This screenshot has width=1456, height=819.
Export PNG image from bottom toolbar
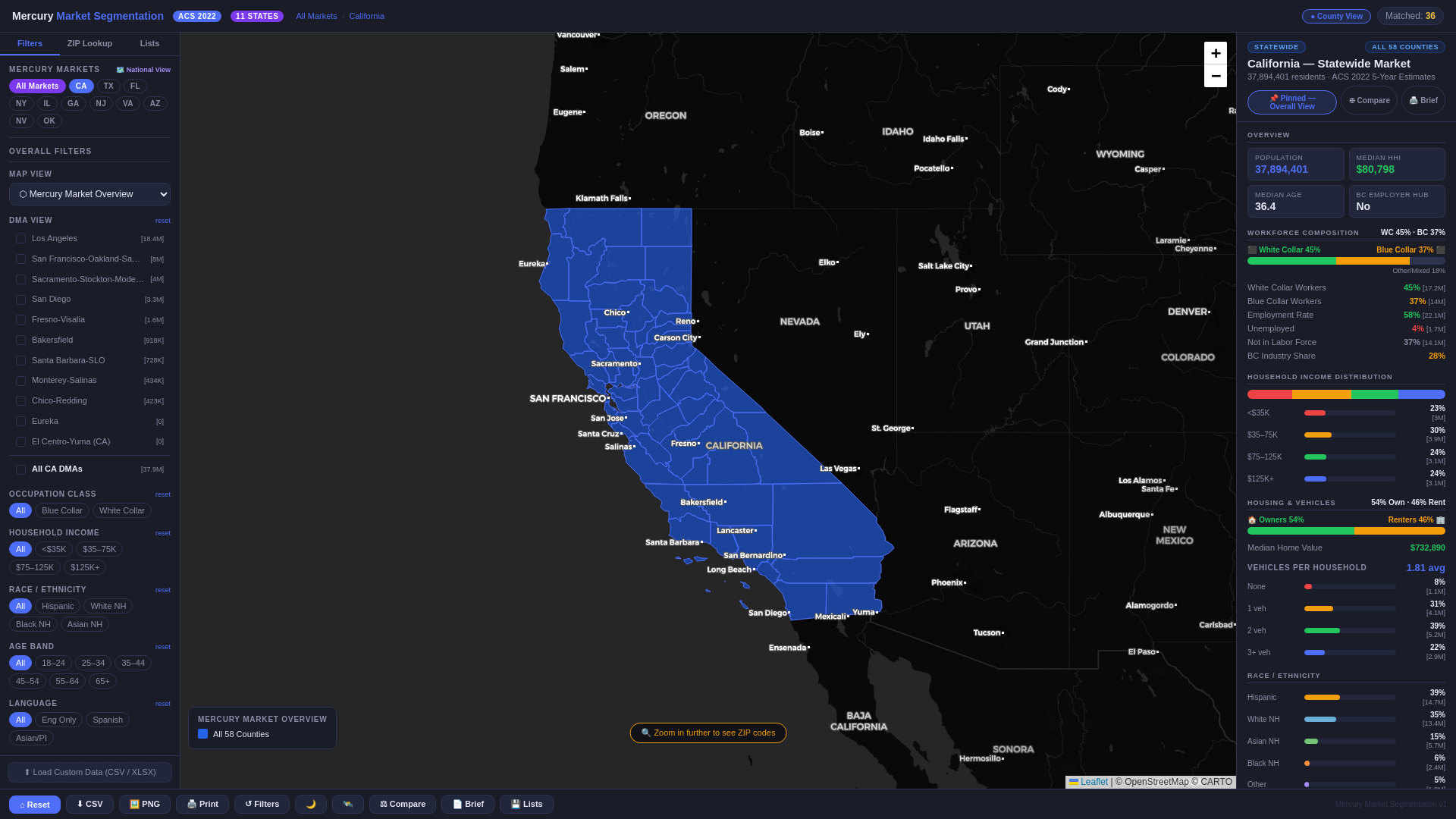(x=145, y=805)
